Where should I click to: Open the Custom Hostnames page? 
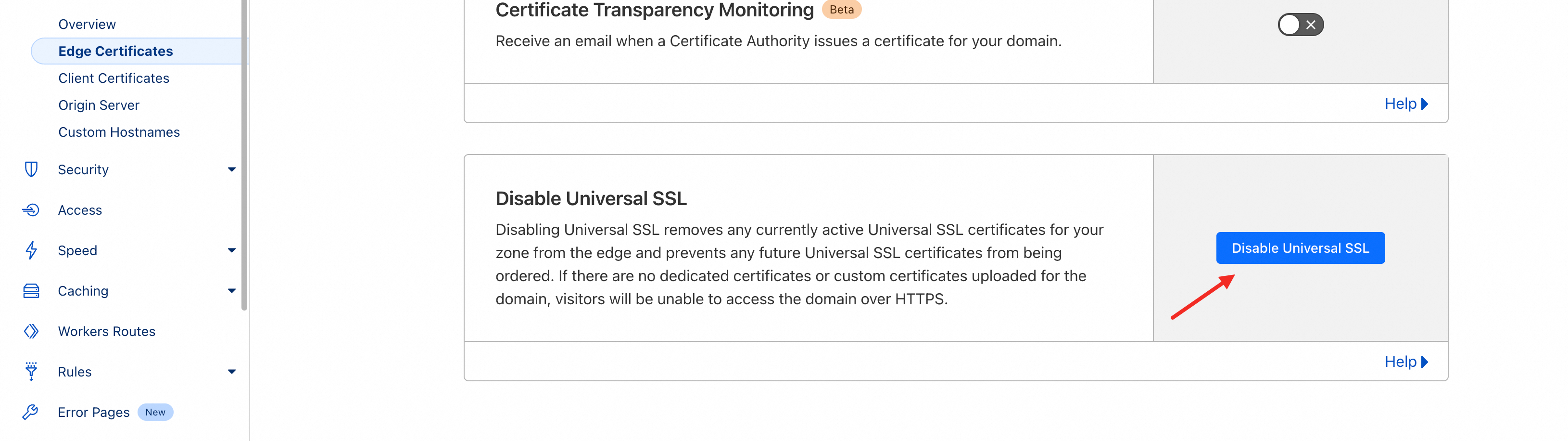pyautogui.click(x=119, y=131)
